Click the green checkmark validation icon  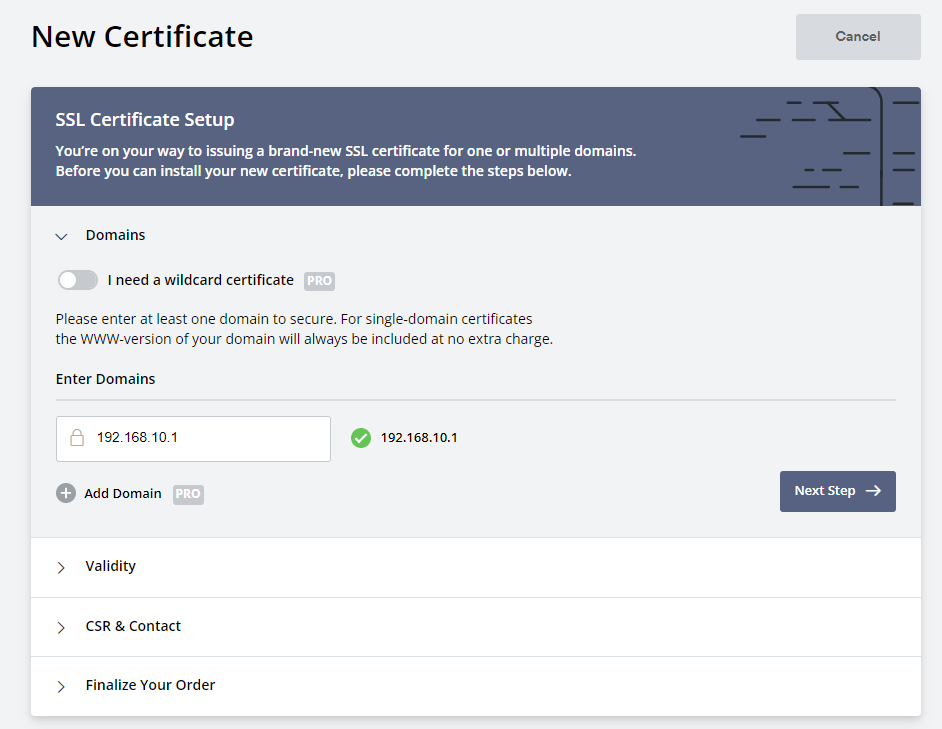tap(361, 438)
